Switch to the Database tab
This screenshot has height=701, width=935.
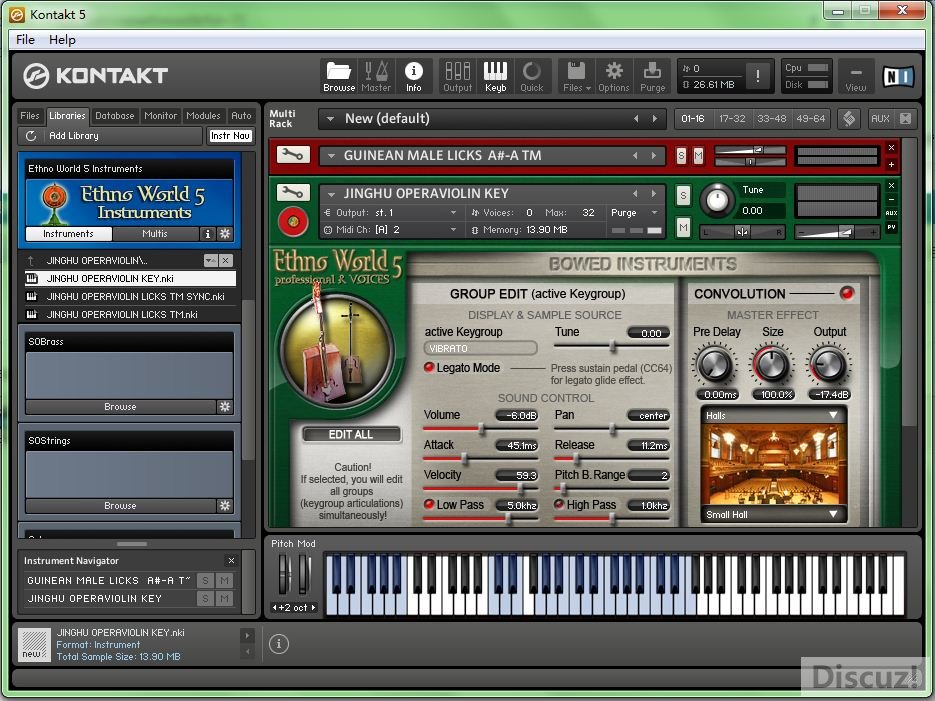coord(114,116)
